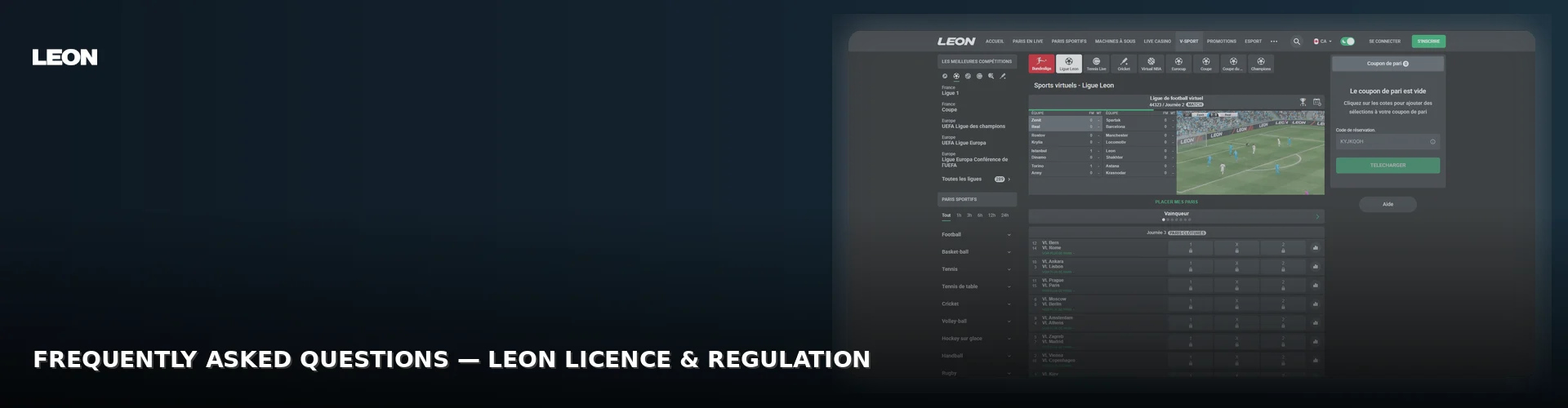Open the PARIS EN LIVE menu item
This screenshot has width=1568, height=408.
click(x=1027, y=42)
